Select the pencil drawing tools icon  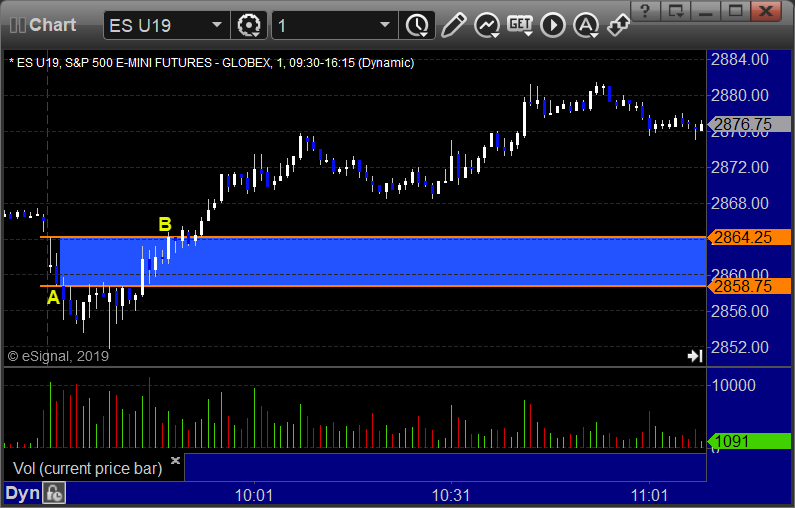tap(453, 25)
